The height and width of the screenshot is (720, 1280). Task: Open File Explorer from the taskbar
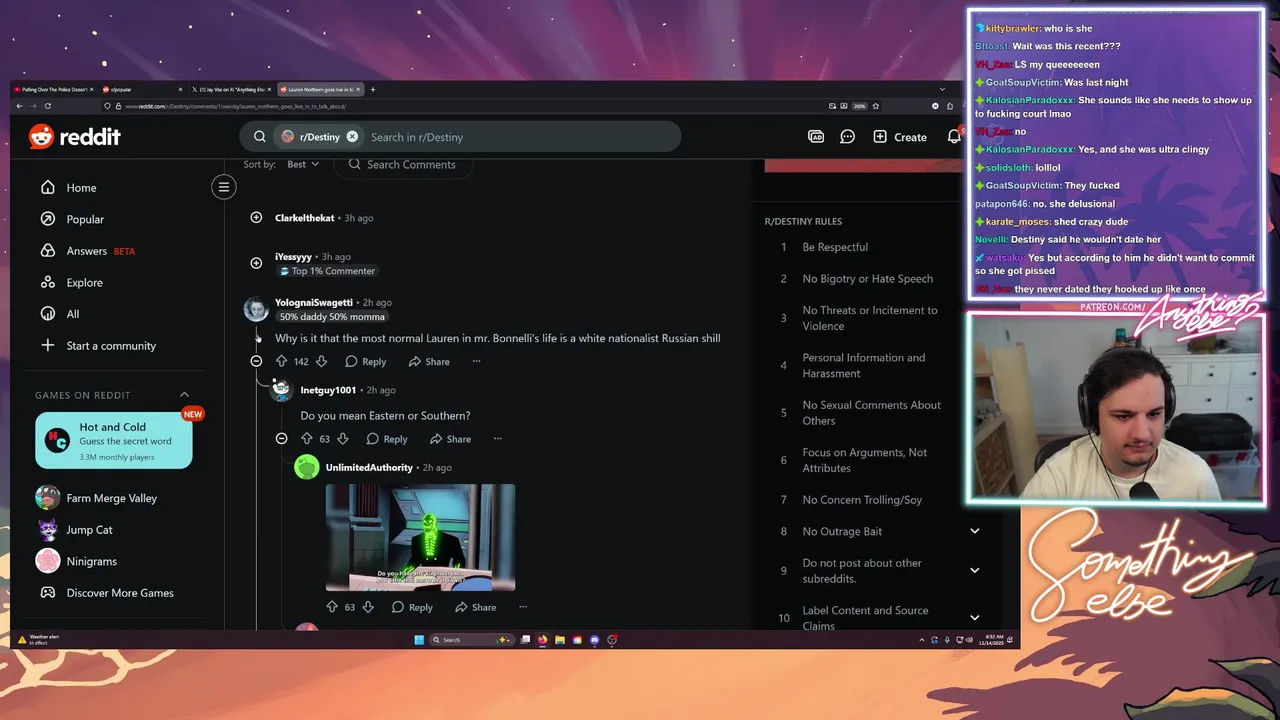click(560, 640)
